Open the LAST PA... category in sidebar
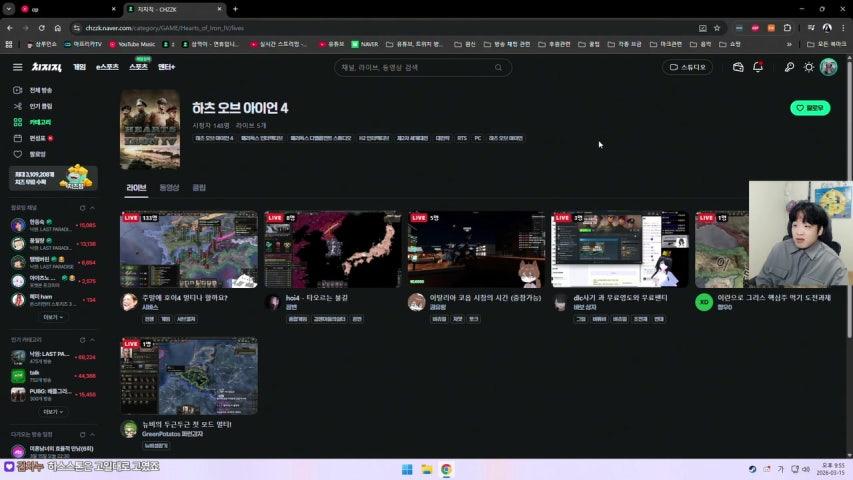853x480 pixels. click(53, 357)
